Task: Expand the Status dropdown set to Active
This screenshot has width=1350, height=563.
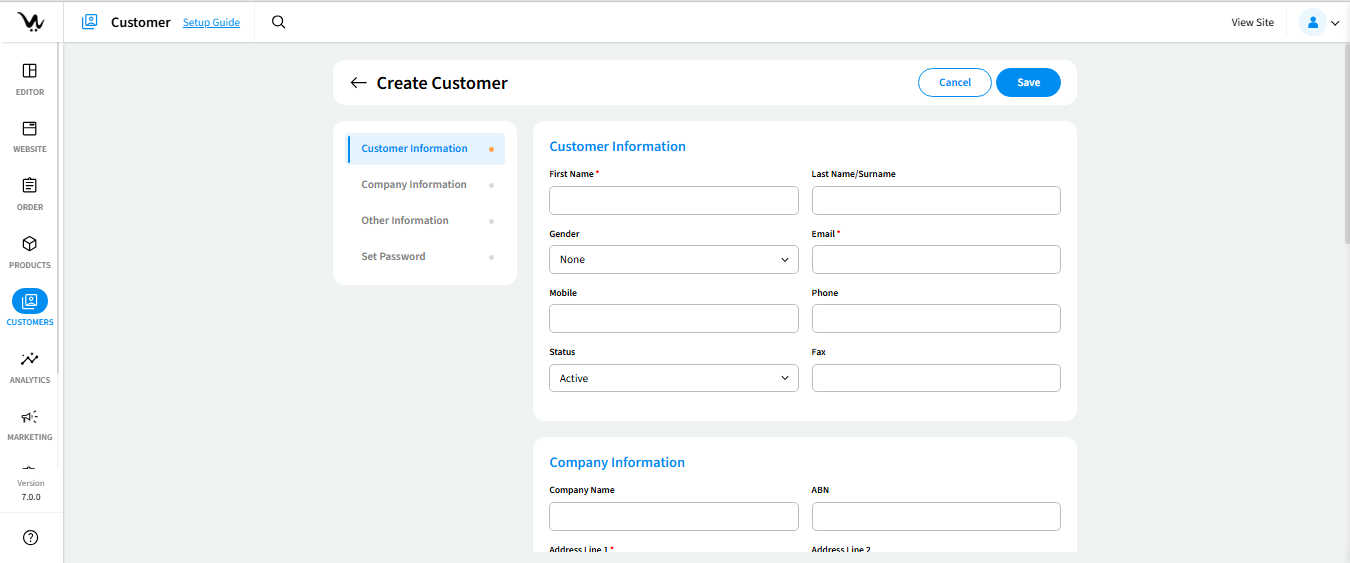Action: [x=673, y=378]
